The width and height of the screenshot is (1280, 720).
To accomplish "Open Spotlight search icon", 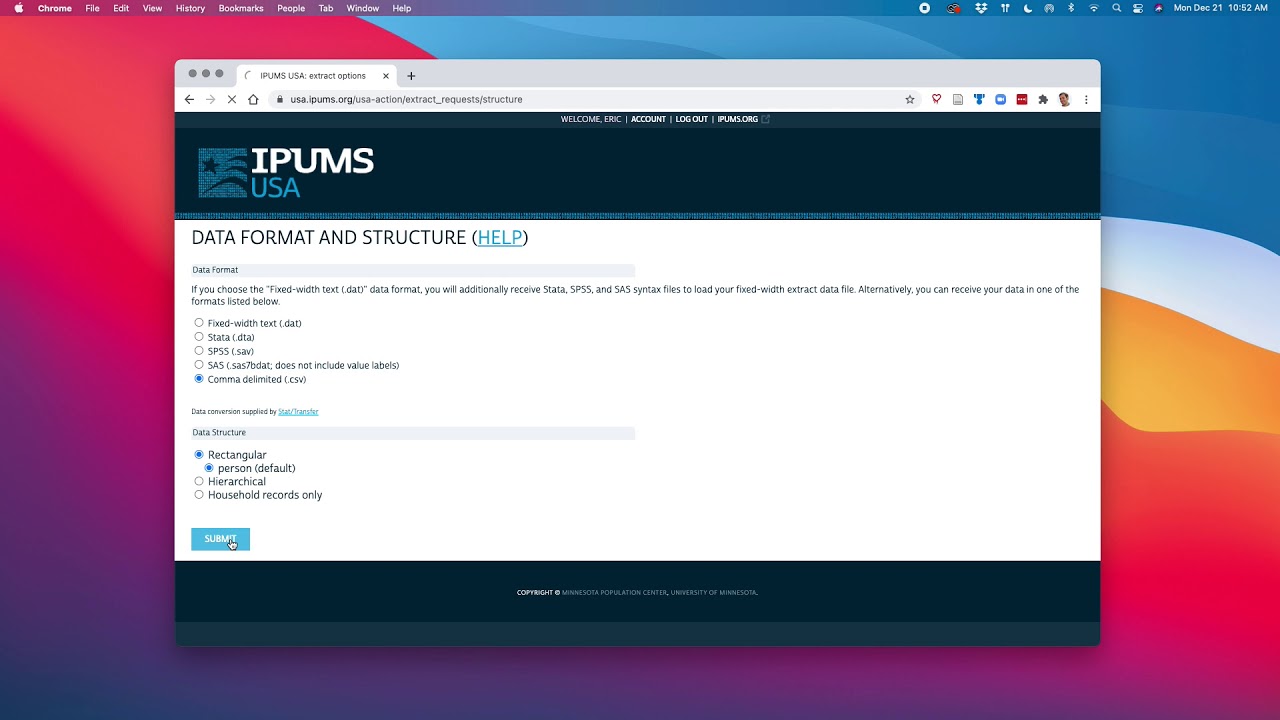I will click(x=1116, y=8).
